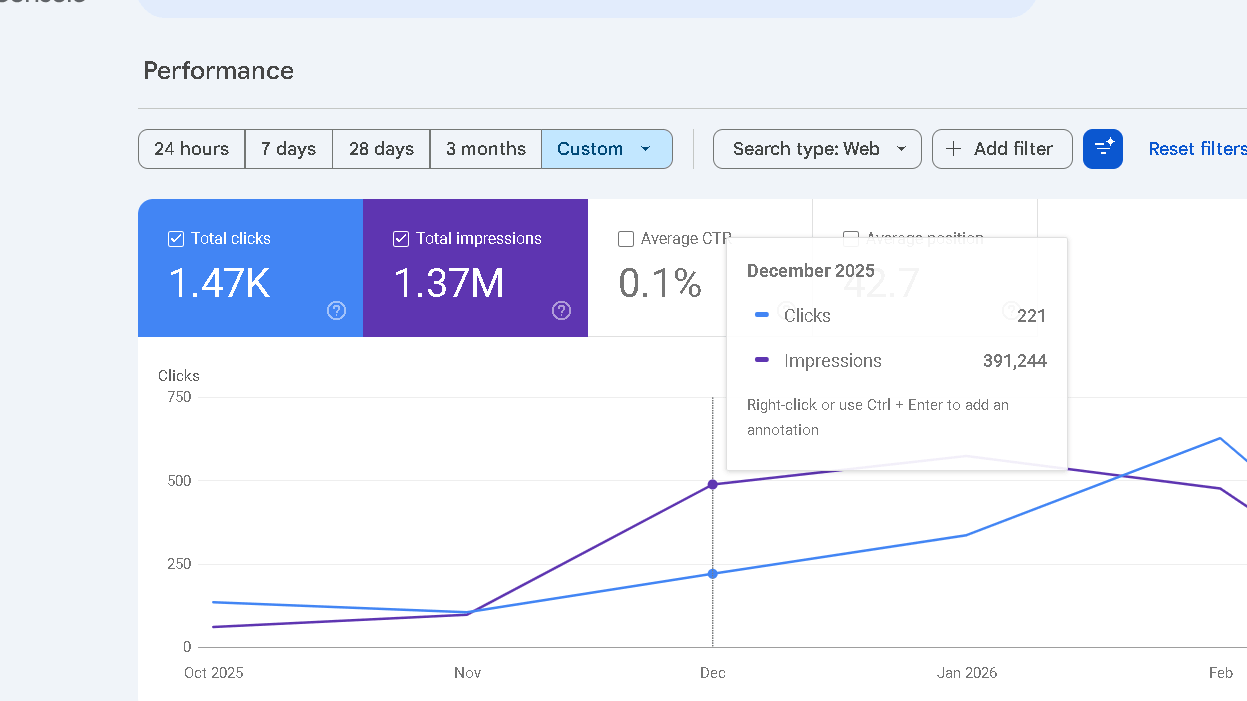Screen dimensions: 1247x701
Task: Open the Search type: Web dropdown
Action: pyautogui.click(x=817, y=148)
